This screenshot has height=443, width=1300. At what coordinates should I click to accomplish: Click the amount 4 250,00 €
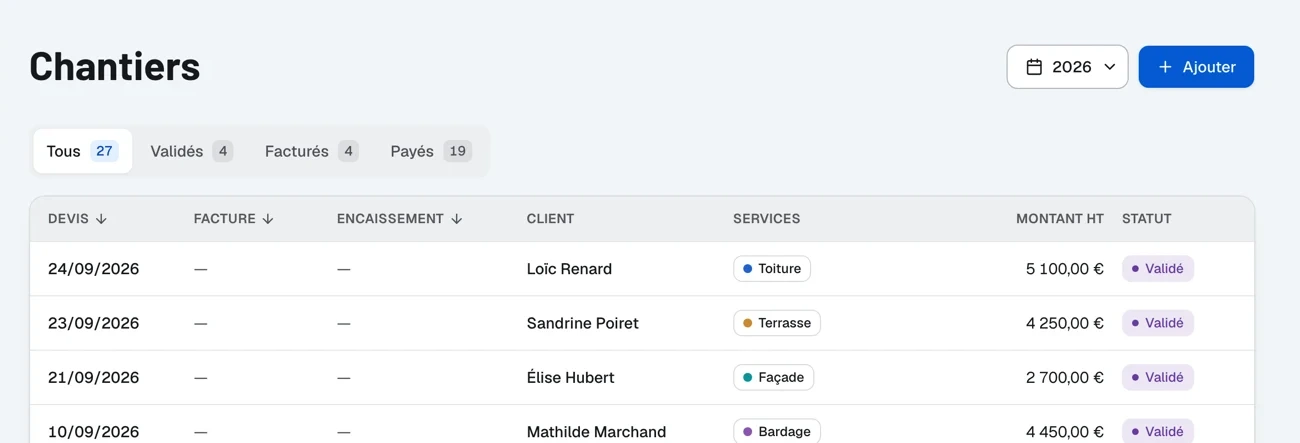pos(1065,323)
